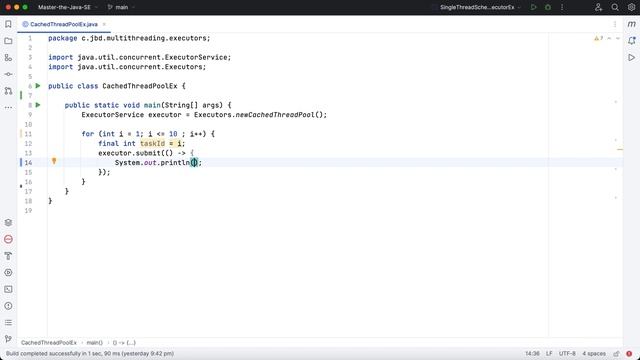Close the CachedThreadPoolEx.java tab

click(104, 24)
